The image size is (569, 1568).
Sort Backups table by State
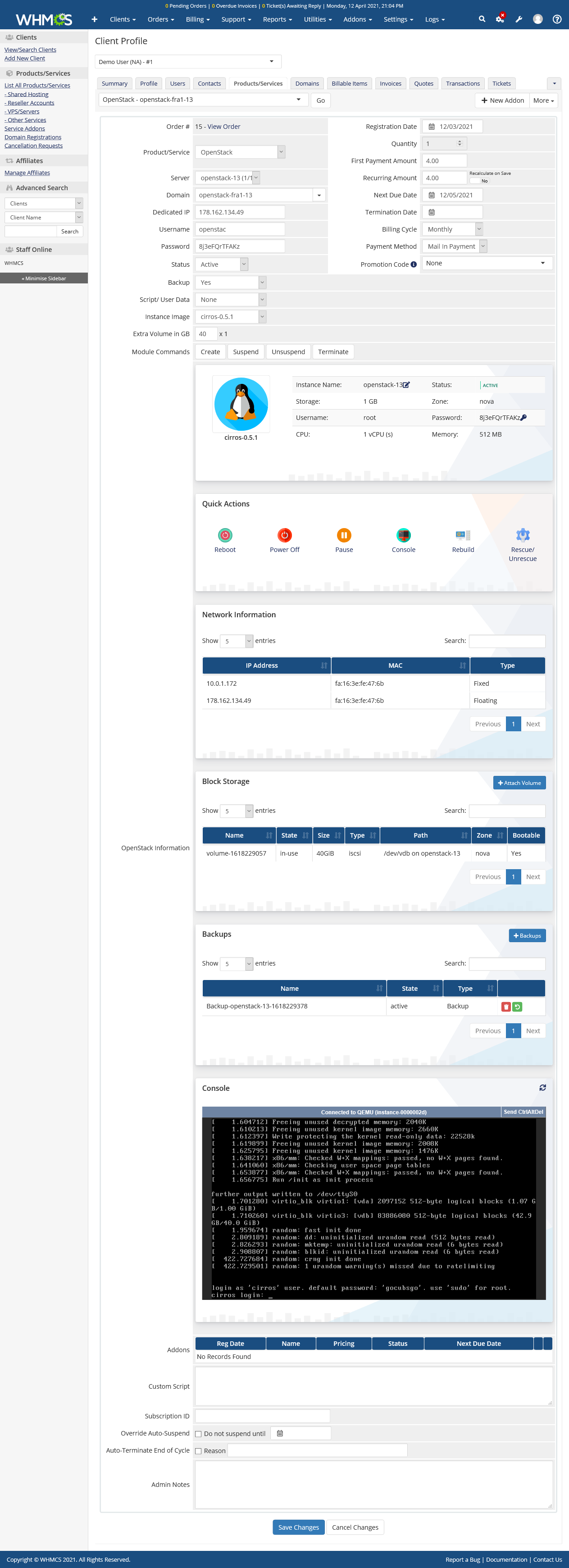(414, 989)
